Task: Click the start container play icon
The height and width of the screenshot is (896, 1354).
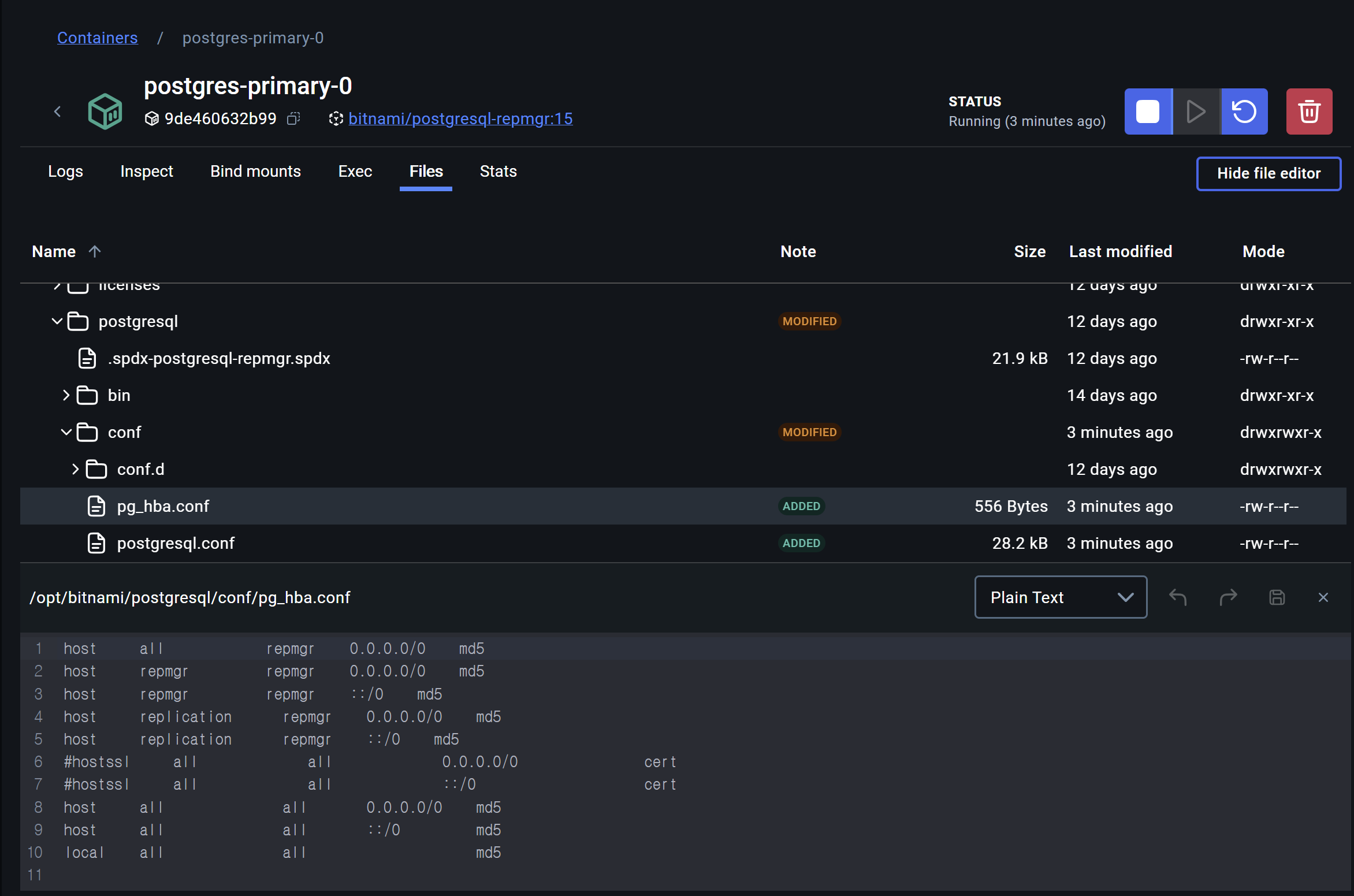Action: click(x=1196, y=111)
